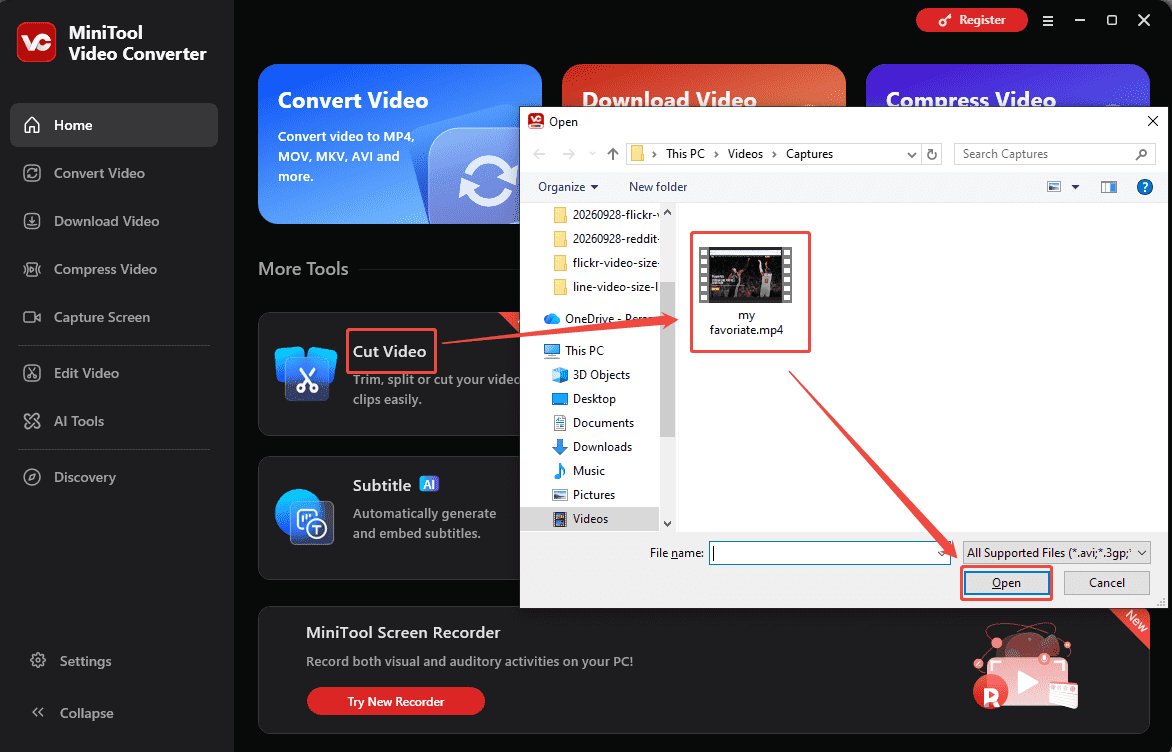
Task: Click tree scrollbar up arrow
Action: click(x=667, y=212)
